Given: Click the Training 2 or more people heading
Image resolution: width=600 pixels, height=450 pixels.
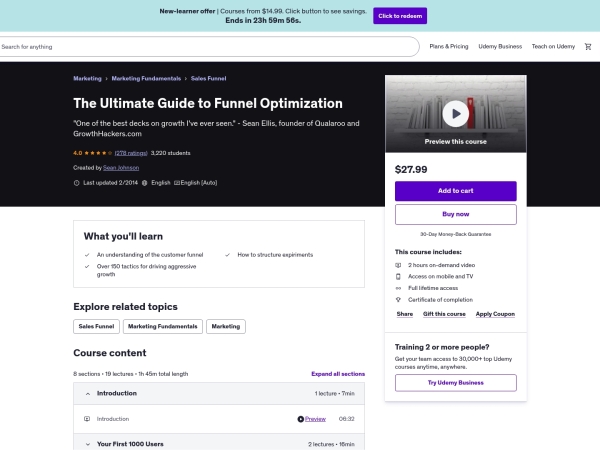Looking at the screenshot, I should (x=442, y=347).
